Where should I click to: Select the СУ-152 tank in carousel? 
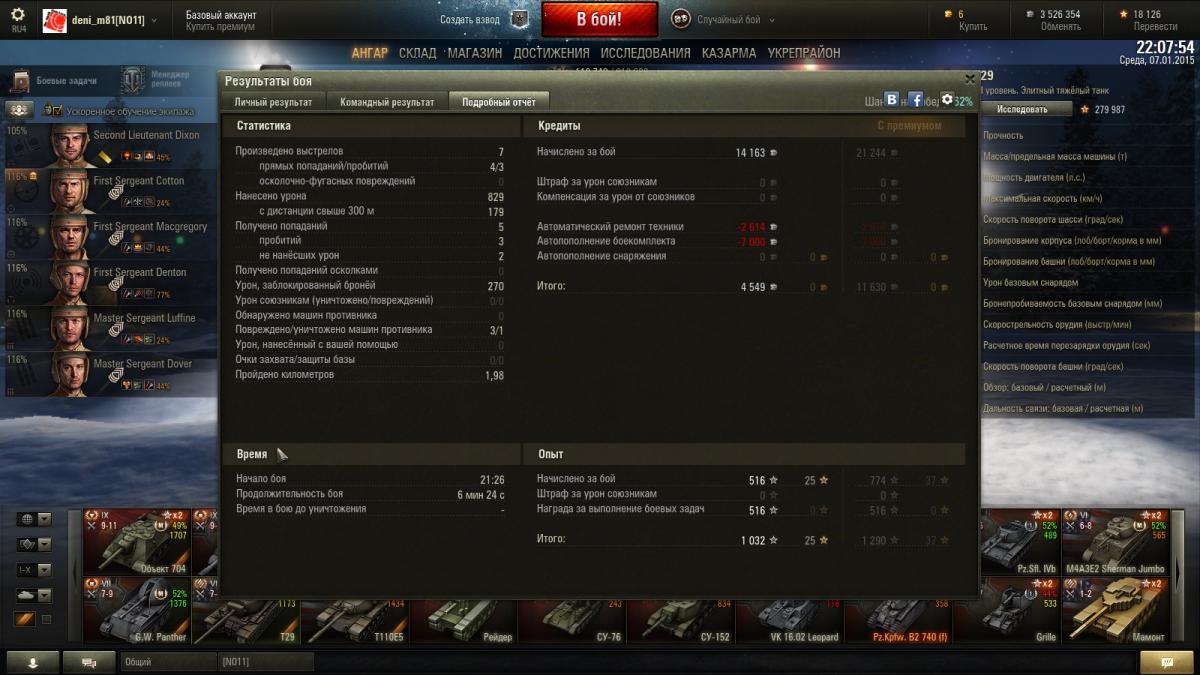point(682,620)
